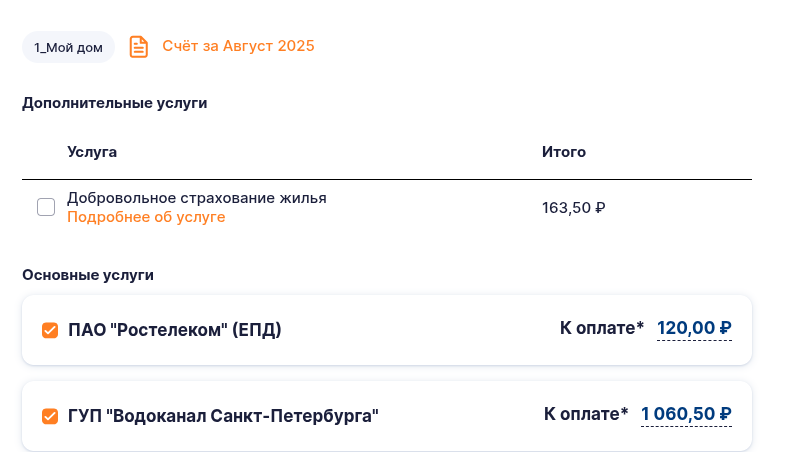Viewport: 785px width, 452px height.
Task: Edit the Водоканал amount 1 060,50 ₽
Action: pyautogui.click(x=686, y=414)
